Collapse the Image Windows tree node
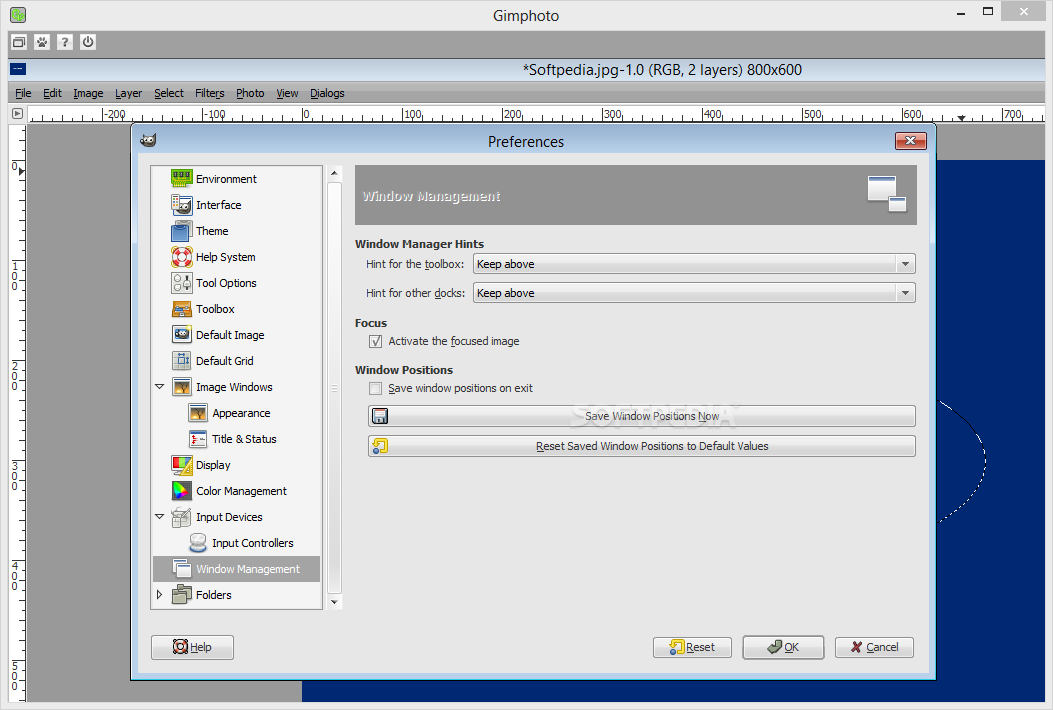The height and width of the screenshot is (710, 1053). pyautogui.click(x=160, y=387)
